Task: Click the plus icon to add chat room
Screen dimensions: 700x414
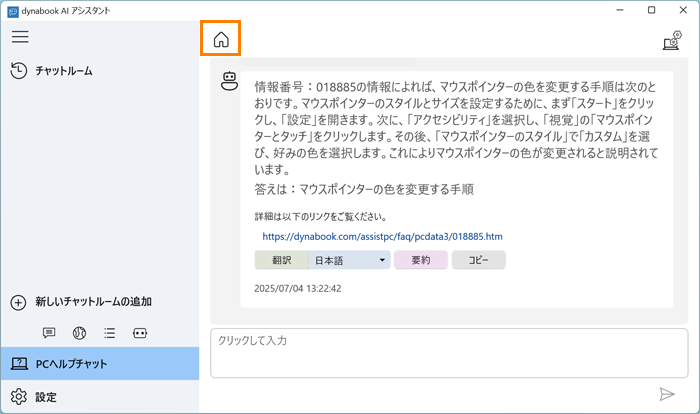Action: 18,302
